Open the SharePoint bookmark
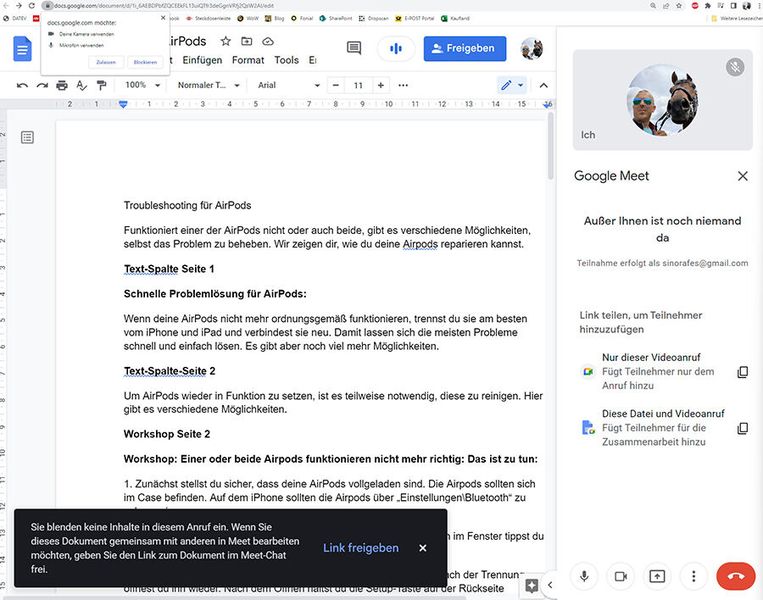Screen dimensions: 763x600 tap(336, 18)
